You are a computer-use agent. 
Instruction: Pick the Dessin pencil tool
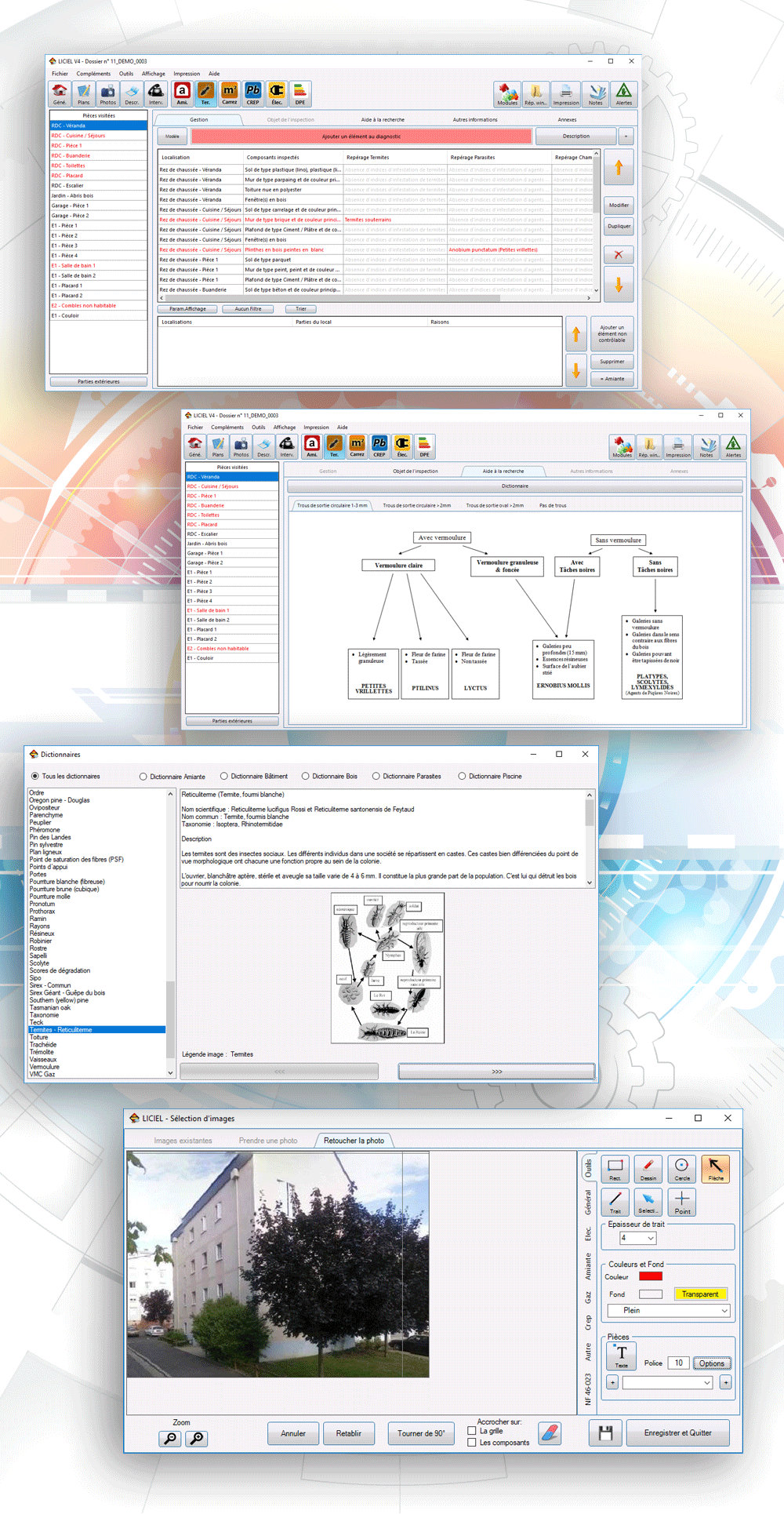(648, 1168)
